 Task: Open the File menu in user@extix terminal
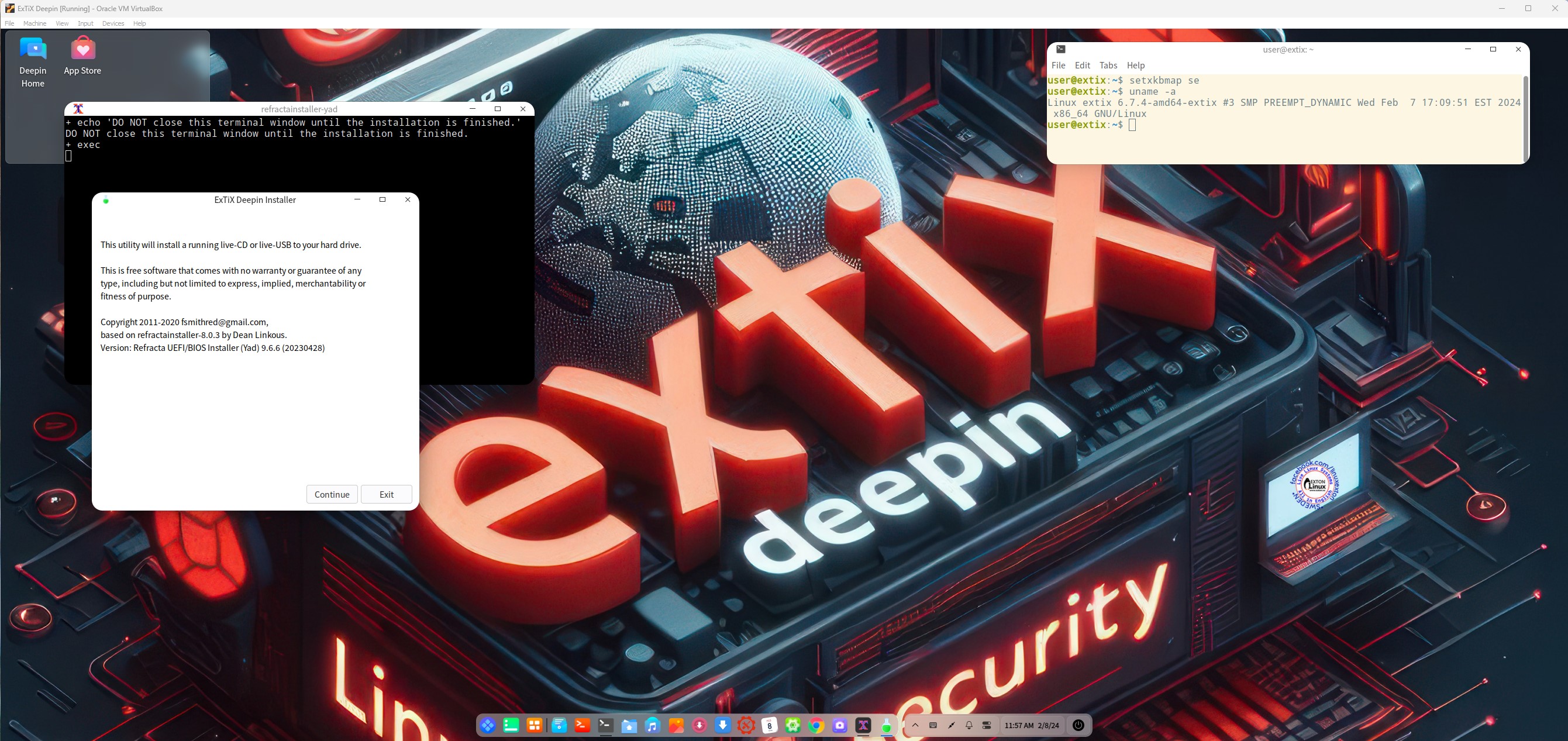1059,65
